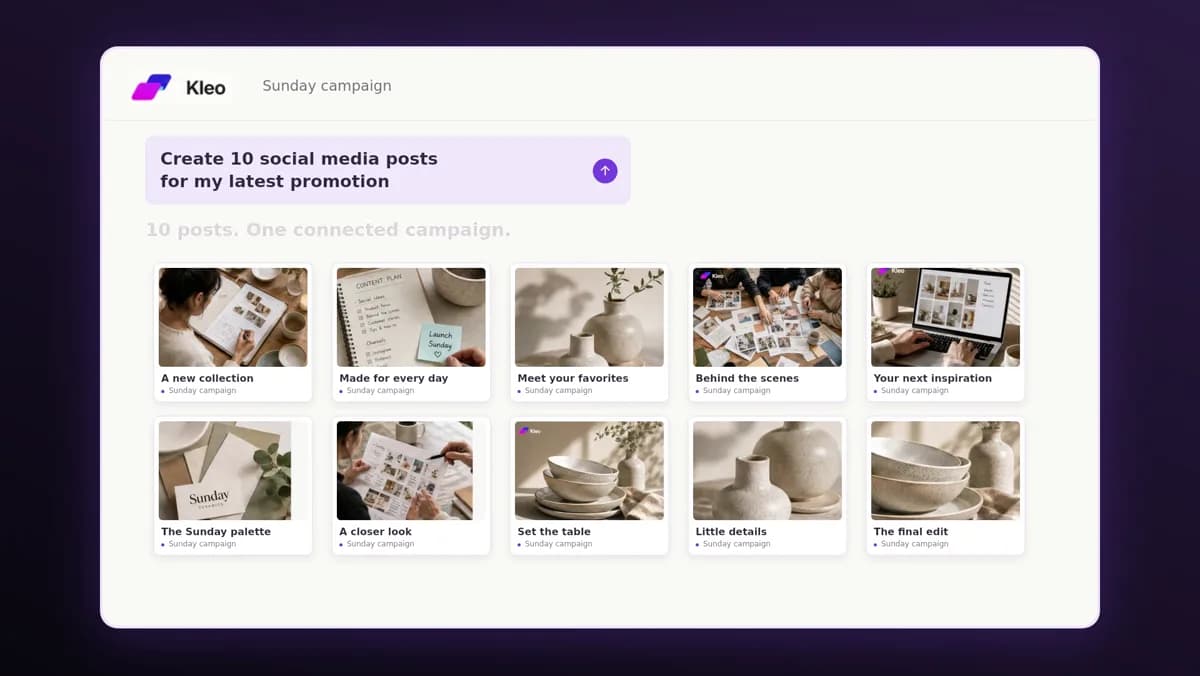Open the 'Meet your favorites' post image
Screen dimensions: 1200x676
click(x=589, y=317)
